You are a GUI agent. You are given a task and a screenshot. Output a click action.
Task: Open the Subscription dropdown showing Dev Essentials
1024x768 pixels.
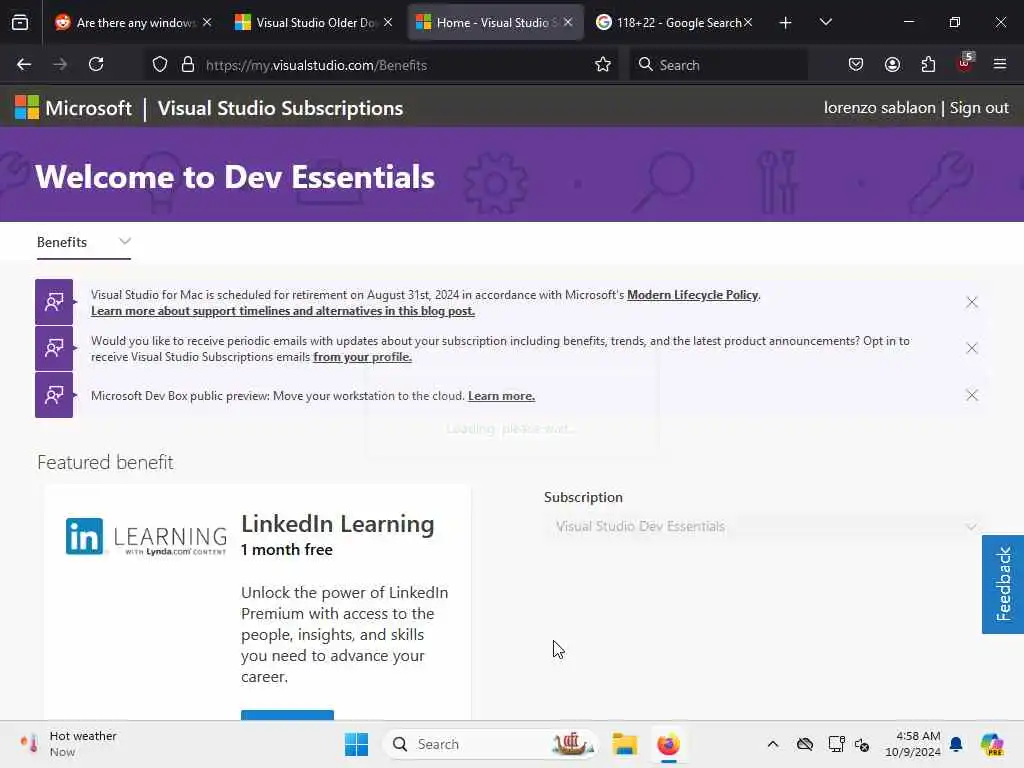(x=765, y=526)
